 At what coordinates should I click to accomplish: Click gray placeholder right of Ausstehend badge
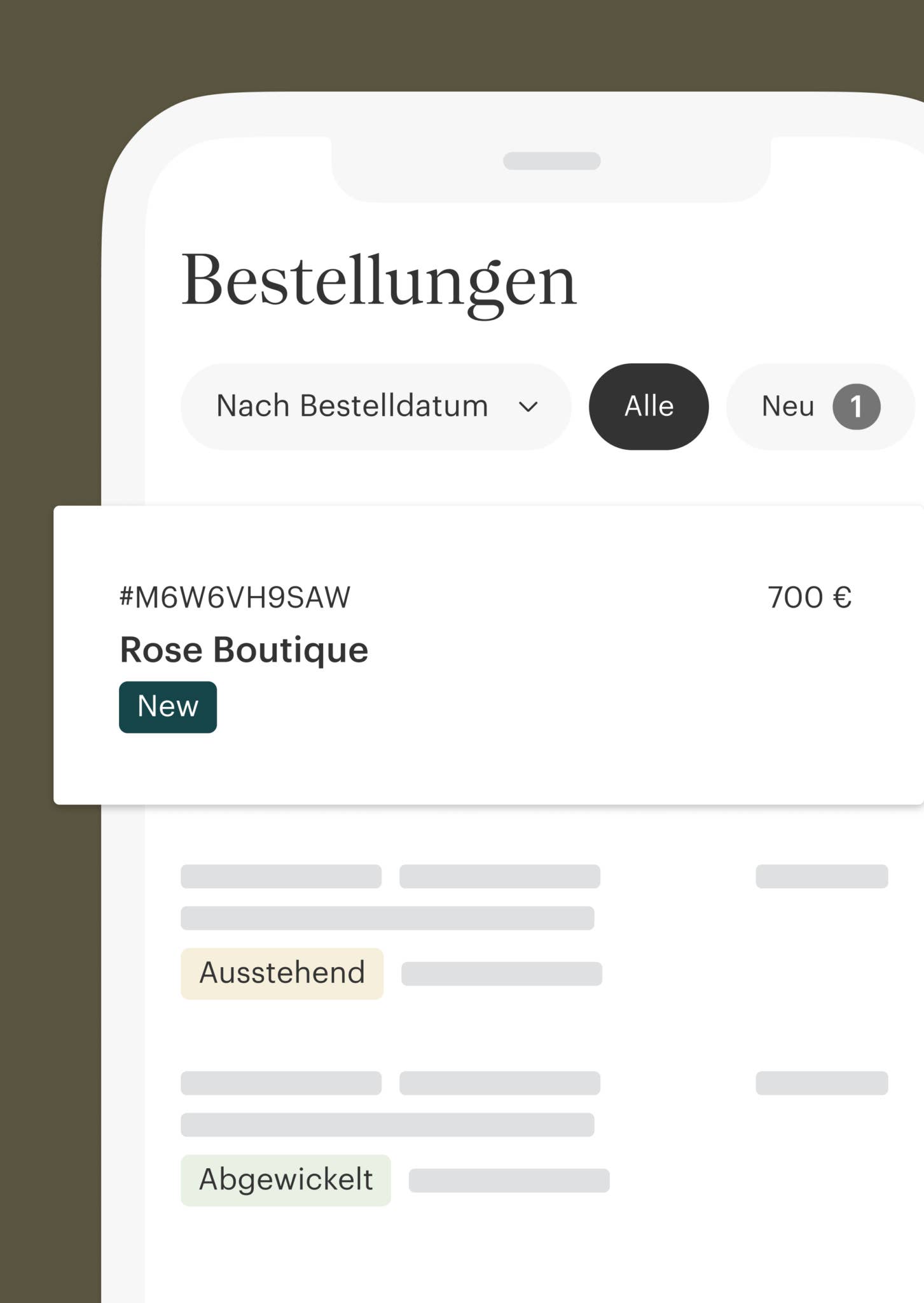point(501,973)
